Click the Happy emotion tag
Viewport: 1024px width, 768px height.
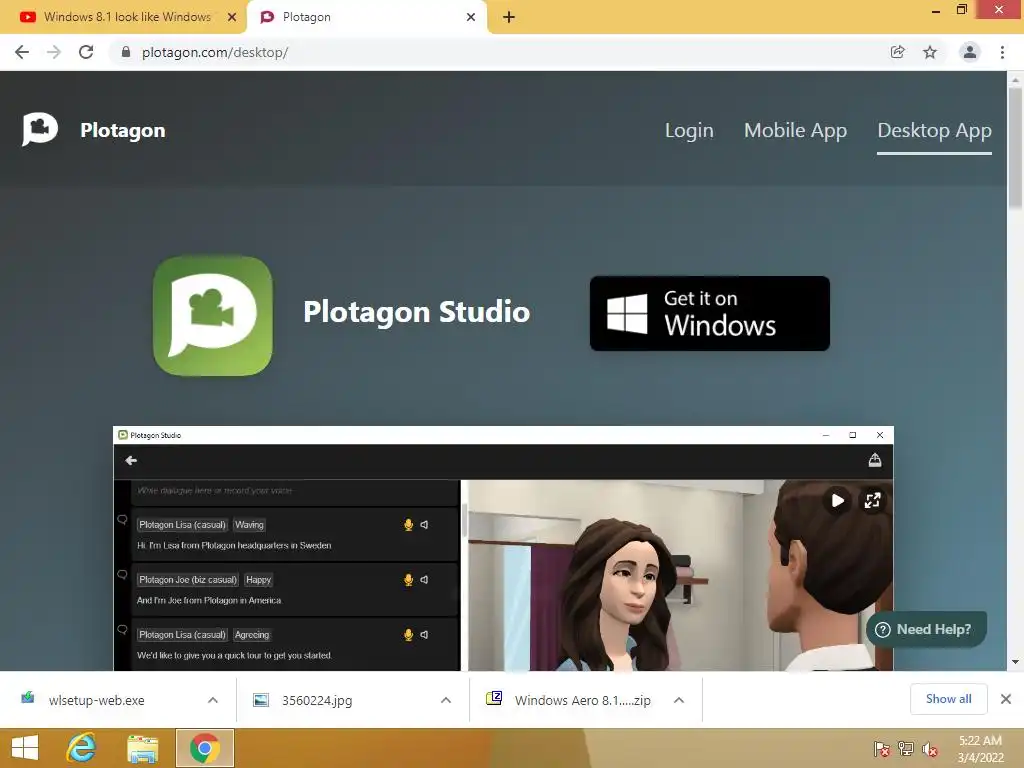pos(258,579)
